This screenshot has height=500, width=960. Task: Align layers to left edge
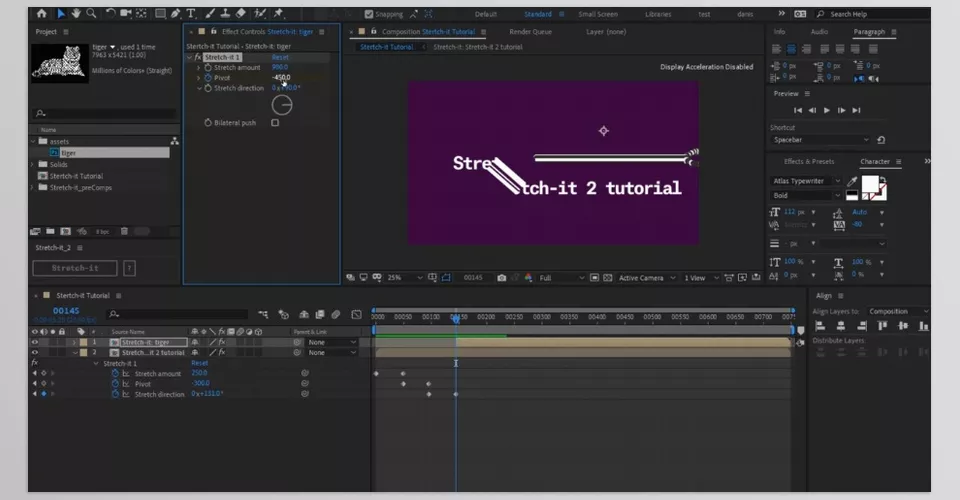[x=820, y=326]
